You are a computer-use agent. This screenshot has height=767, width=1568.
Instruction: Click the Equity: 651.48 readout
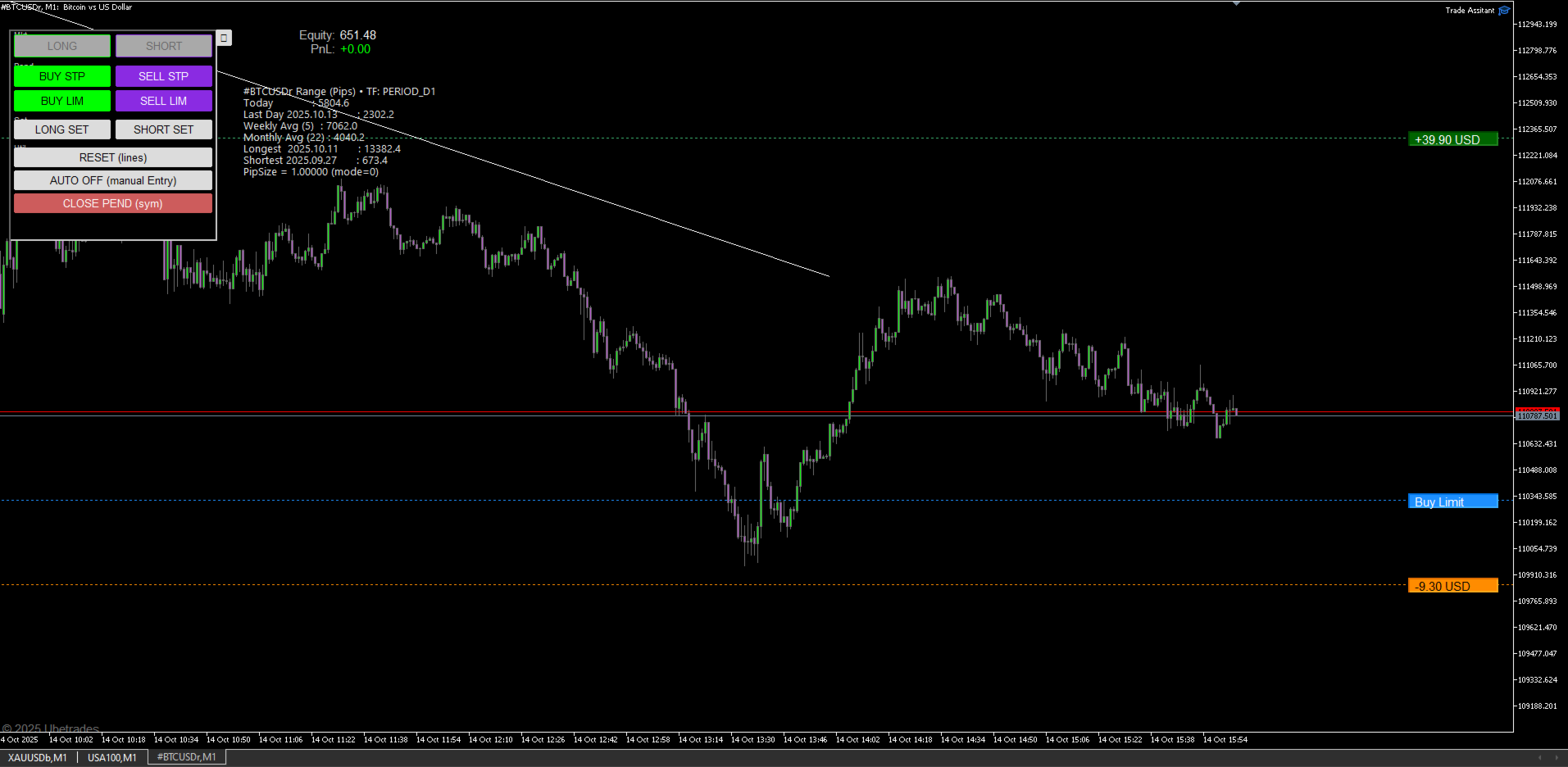point(338,35)
